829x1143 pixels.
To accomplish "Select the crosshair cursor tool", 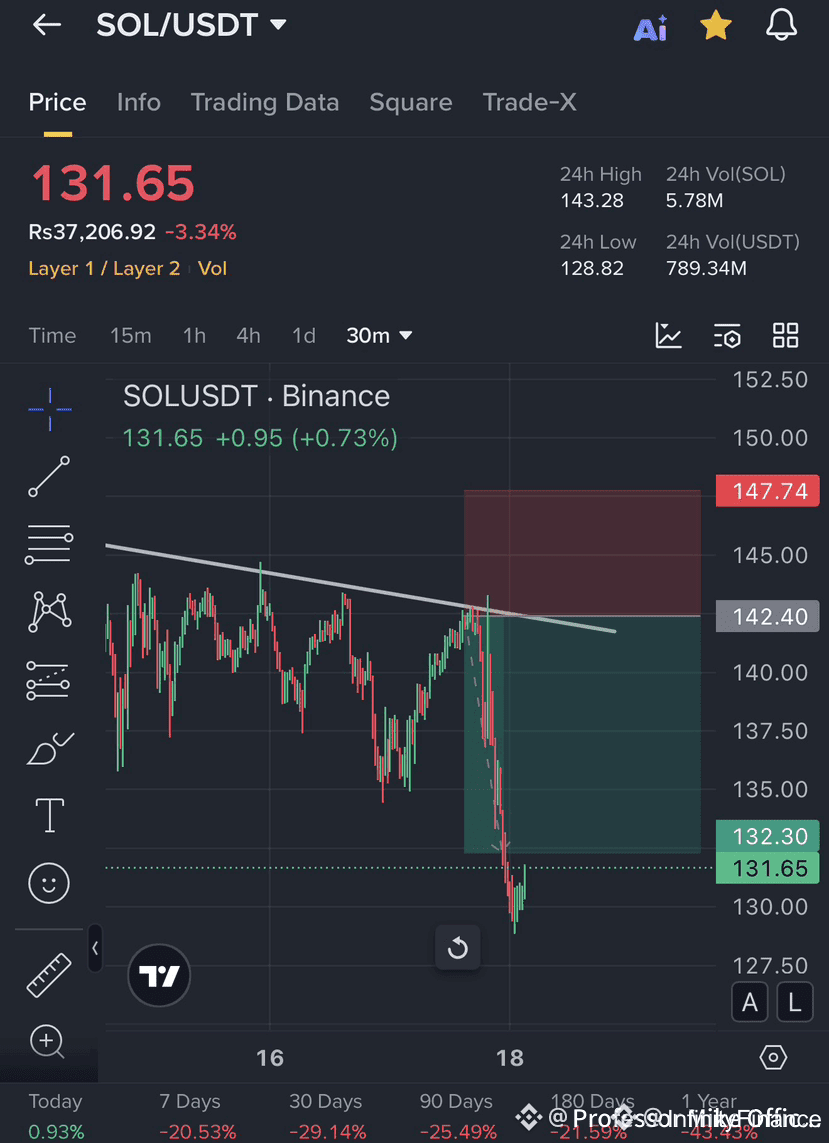I will coord(48,409).
